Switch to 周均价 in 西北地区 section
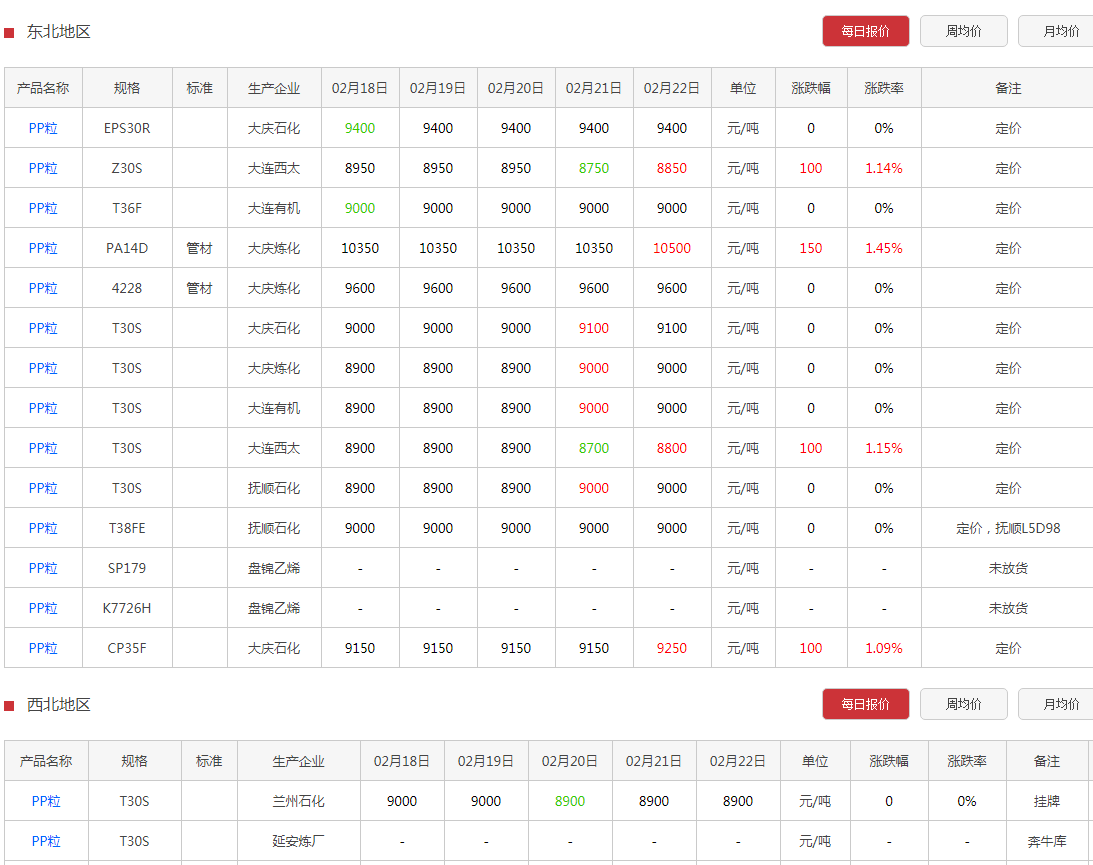Viewport: 1093px width, 865px height. (963, 704)
